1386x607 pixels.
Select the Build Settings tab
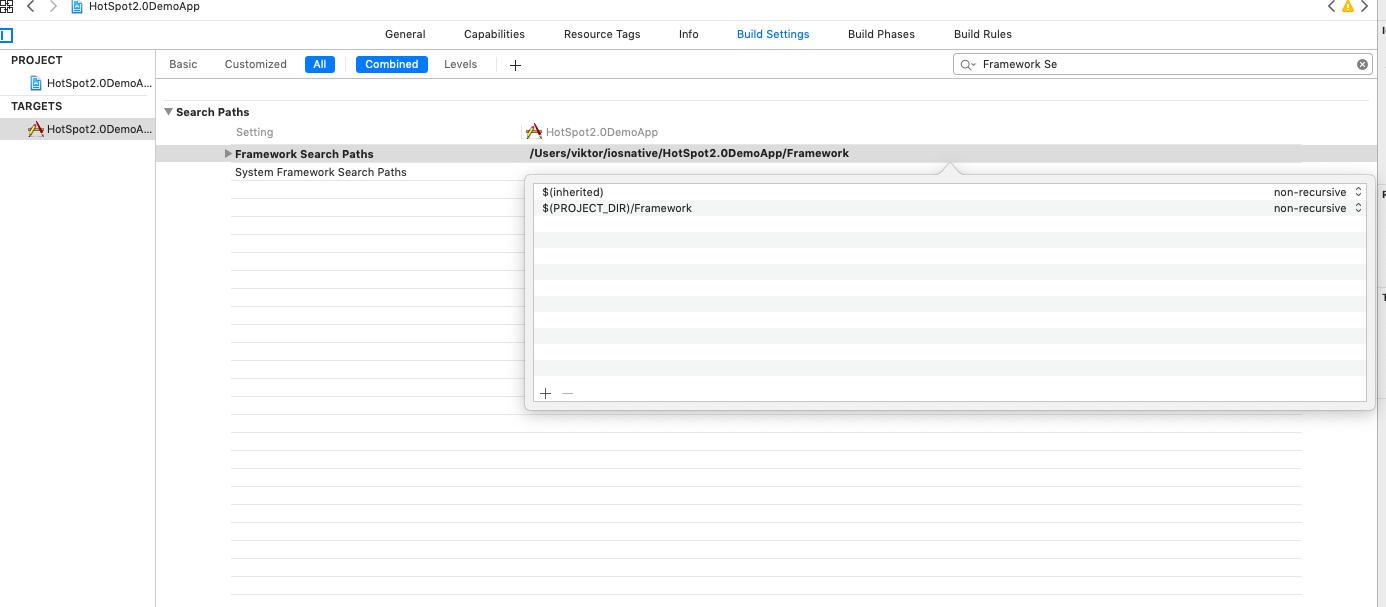773,34
